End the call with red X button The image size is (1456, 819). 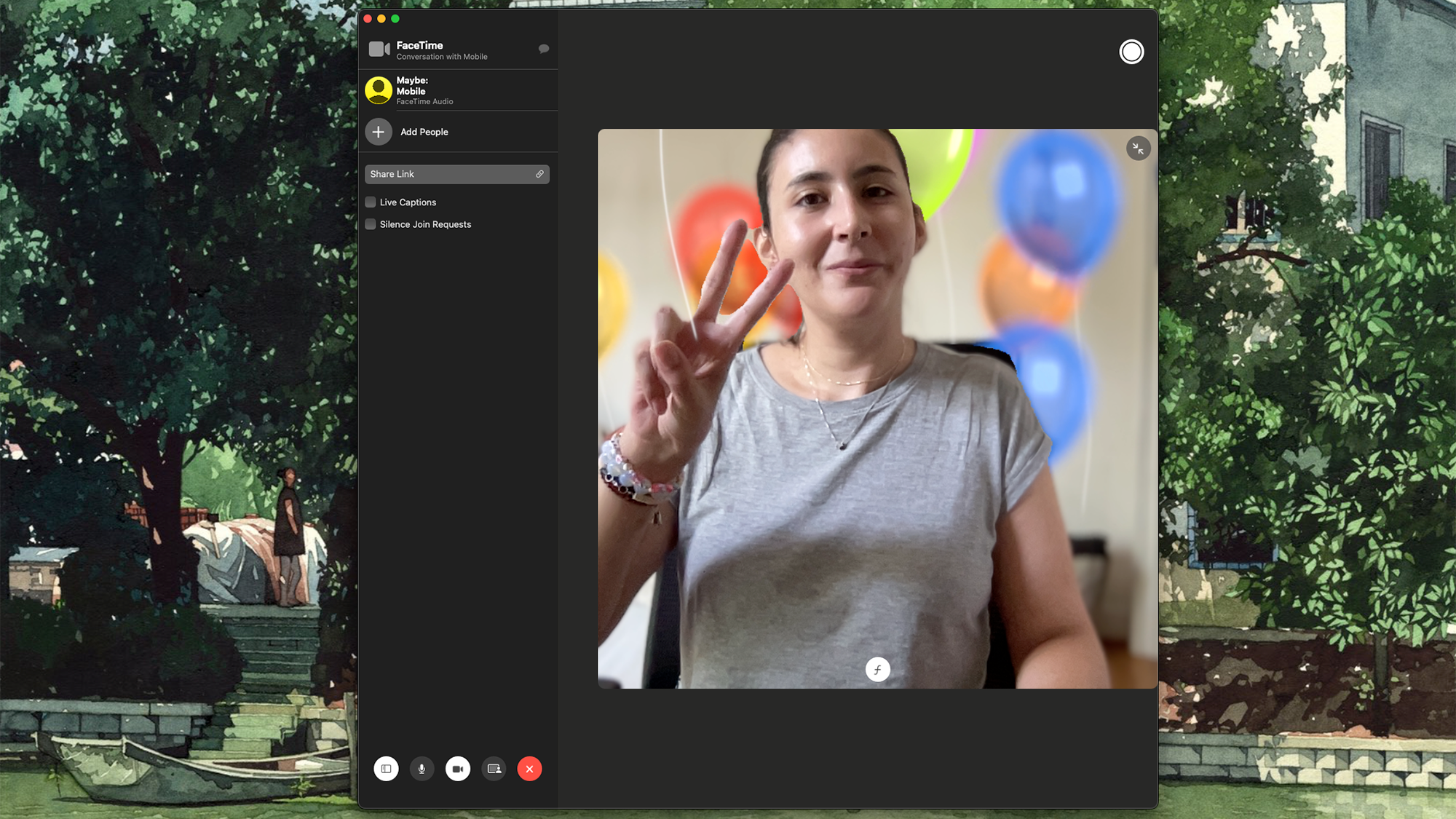tap(529, 769)
